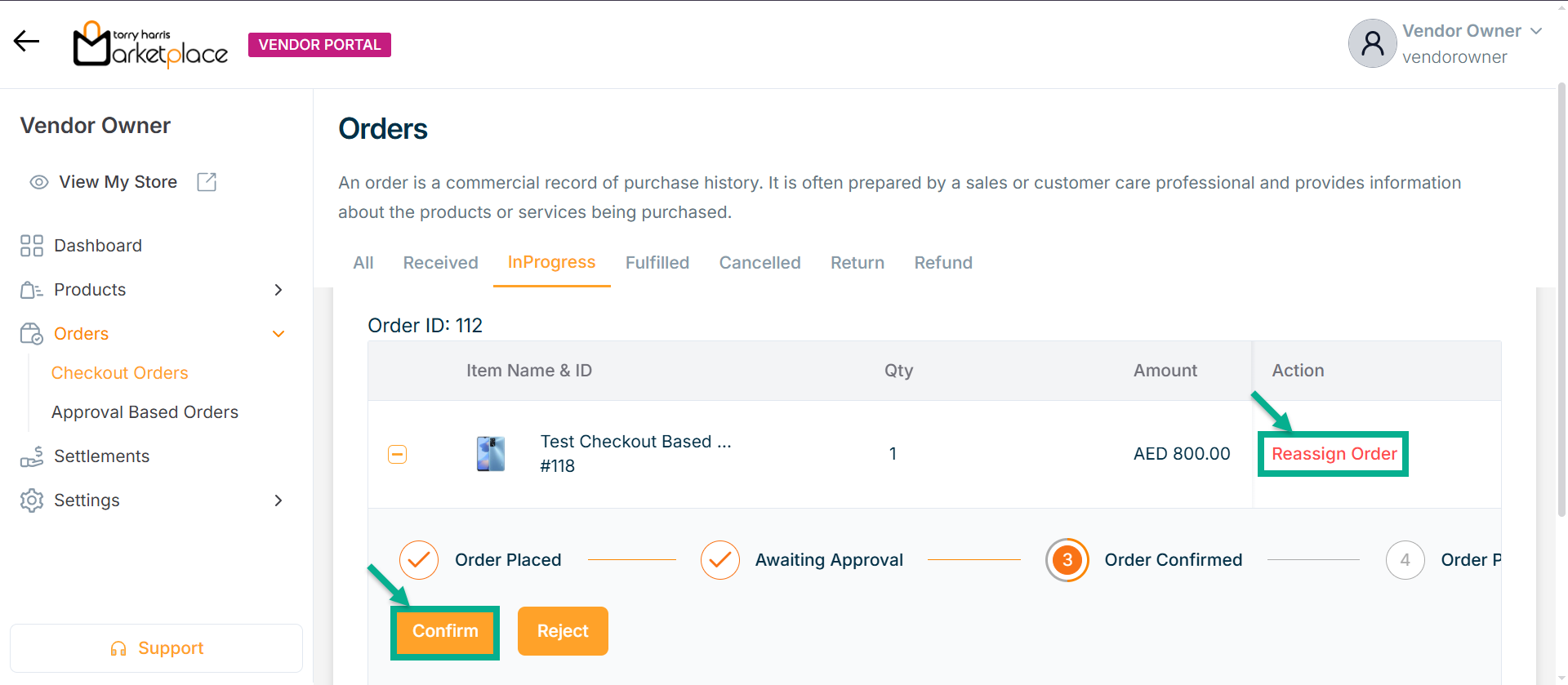Click step 3 Order Confirmed indicator

tap(1067, 560)
